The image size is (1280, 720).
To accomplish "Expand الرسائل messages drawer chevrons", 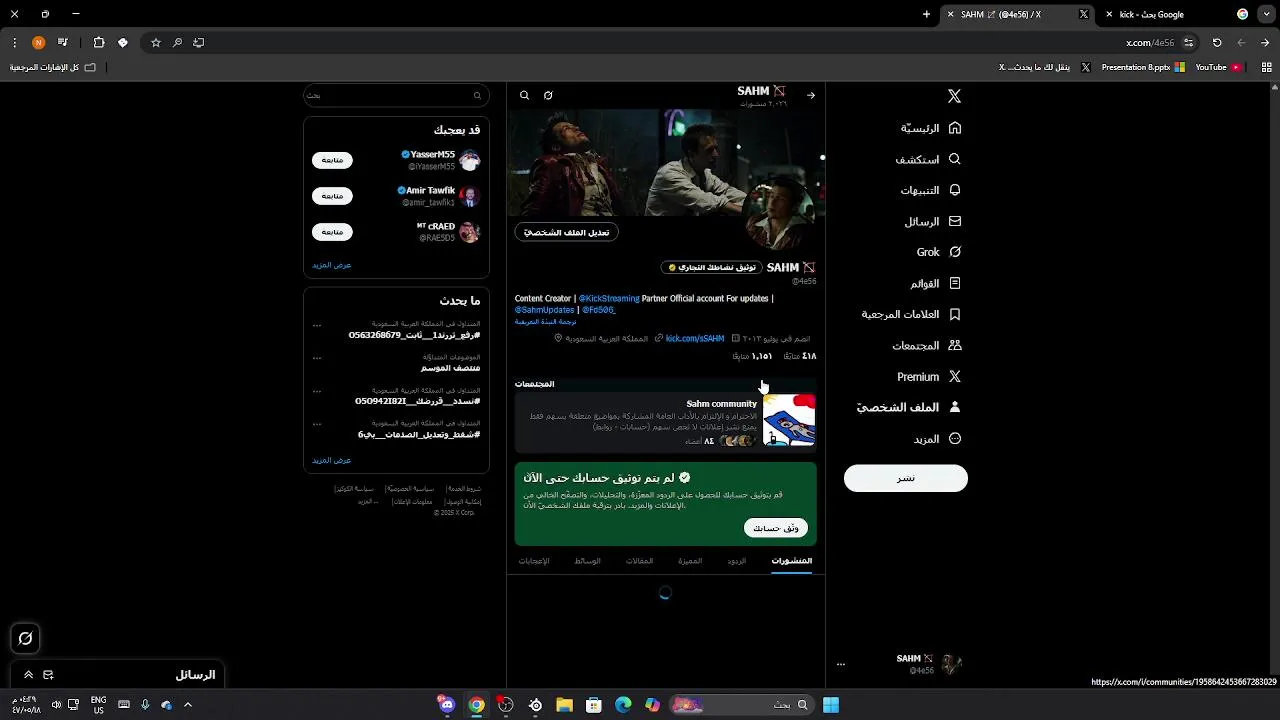I will pyautogui.click(x=29, y=675).
